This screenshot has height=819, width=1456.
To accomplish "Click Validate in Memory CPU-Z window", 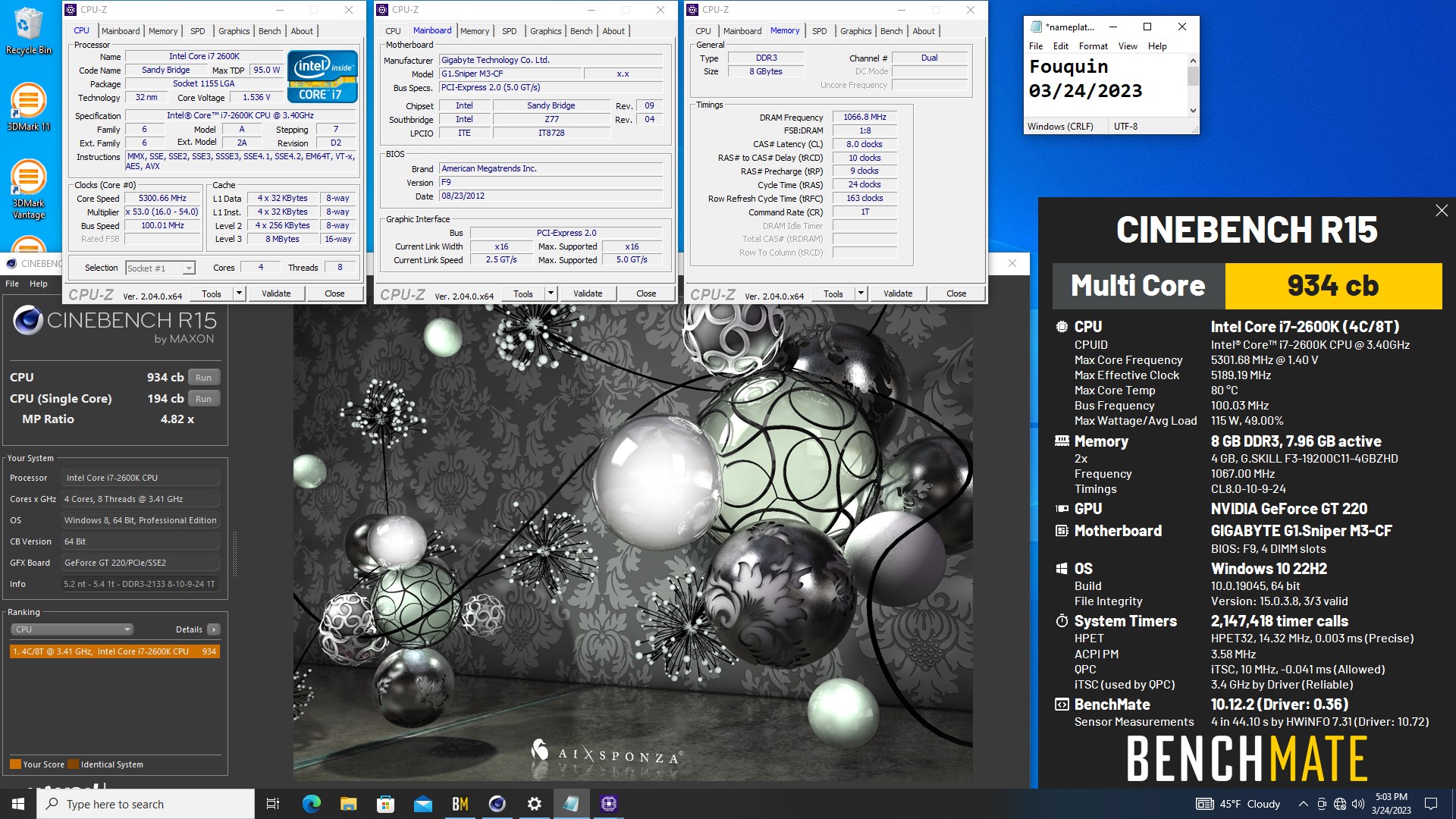I will (x=898, y=293).
